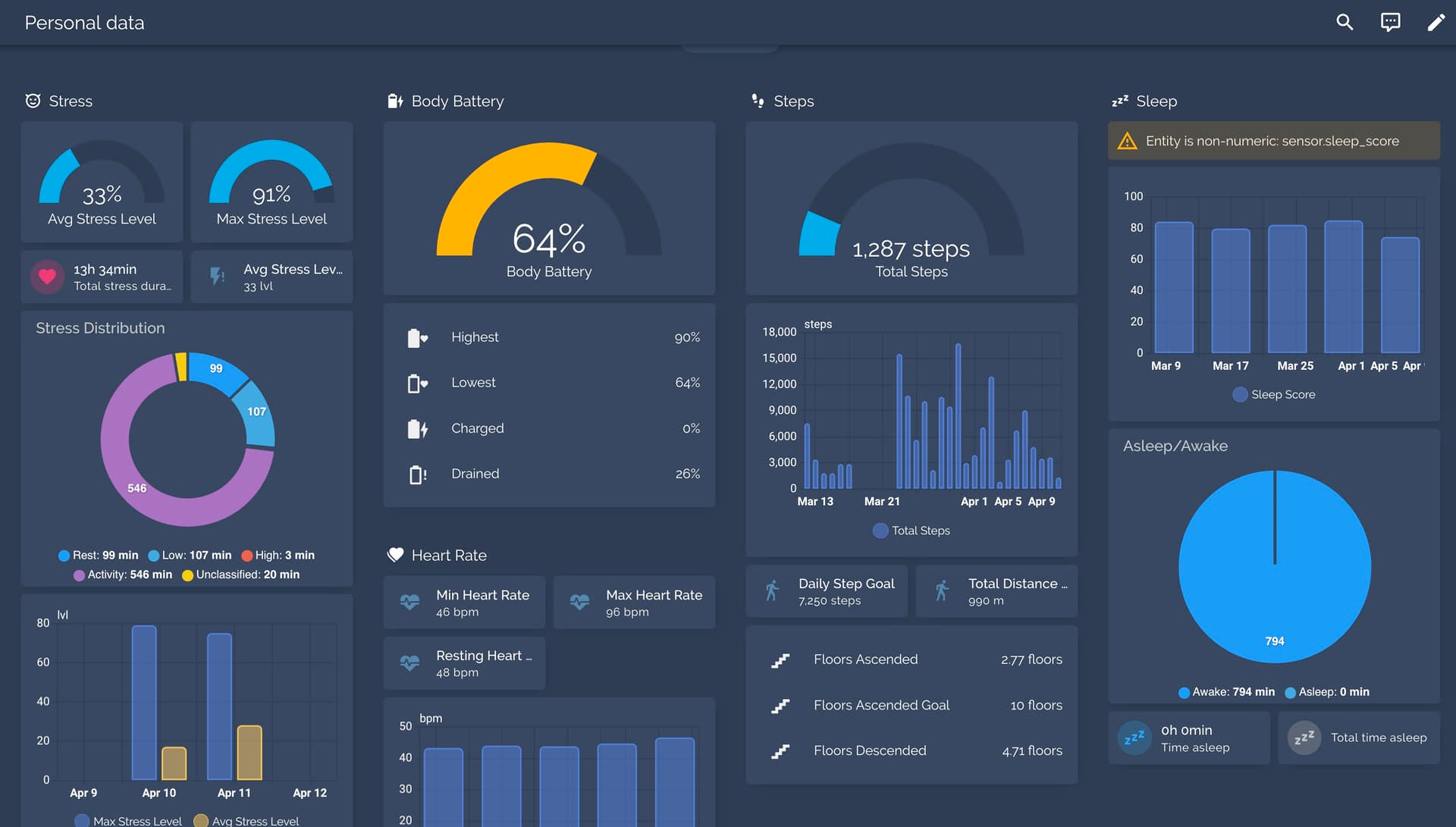This screenshot has height=827, width=1456.
Task: Click the Min Heart Rate pulse icon
Action: [409, 603]
